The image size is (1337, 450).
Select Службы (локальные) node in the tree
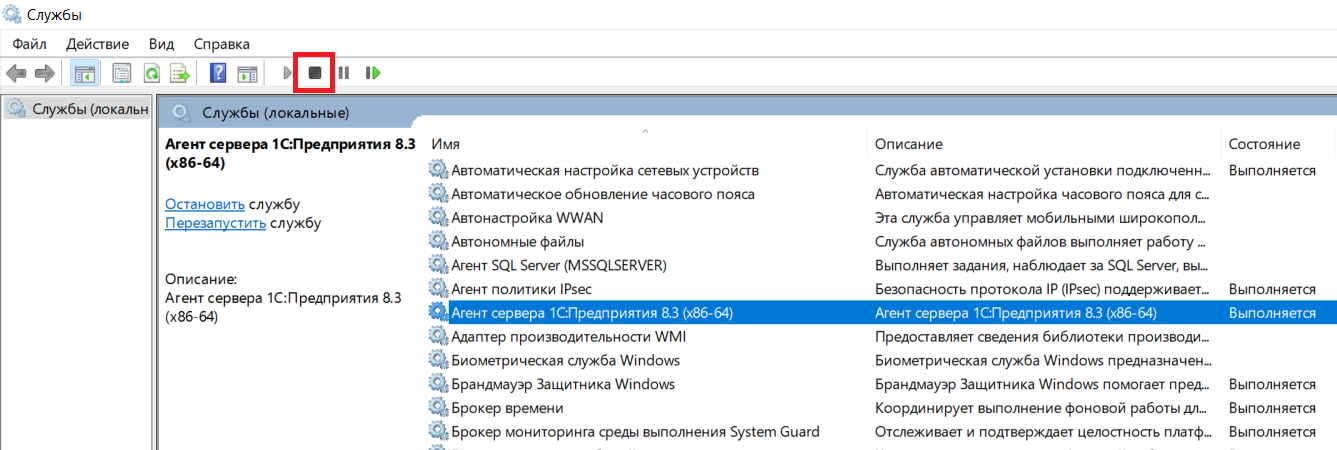pos(89,108)
